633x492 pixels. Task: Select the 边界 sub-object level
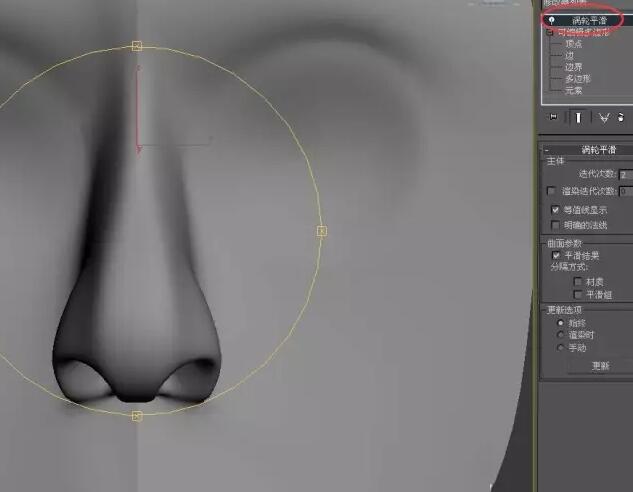[574, 67]
